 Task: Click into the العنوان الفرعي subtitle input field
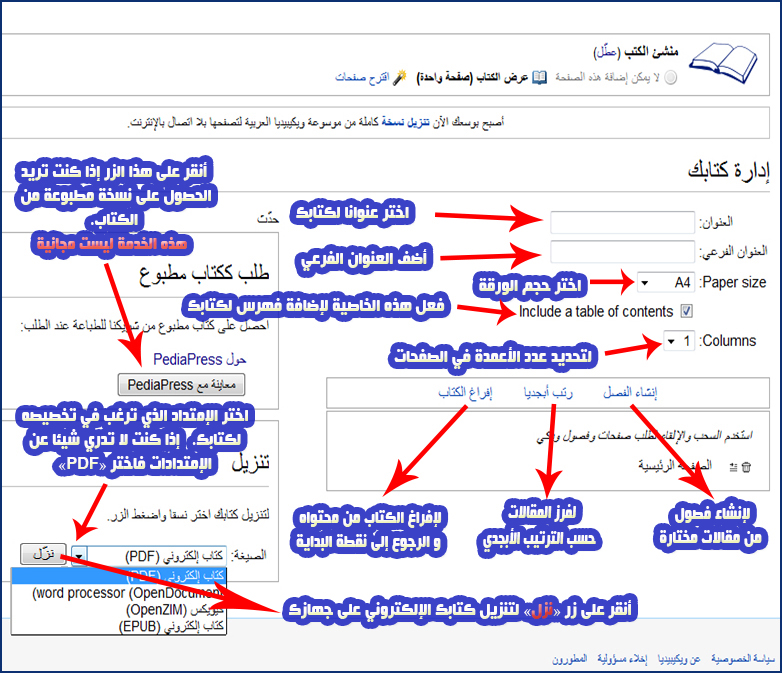click(x=622, y=251)
